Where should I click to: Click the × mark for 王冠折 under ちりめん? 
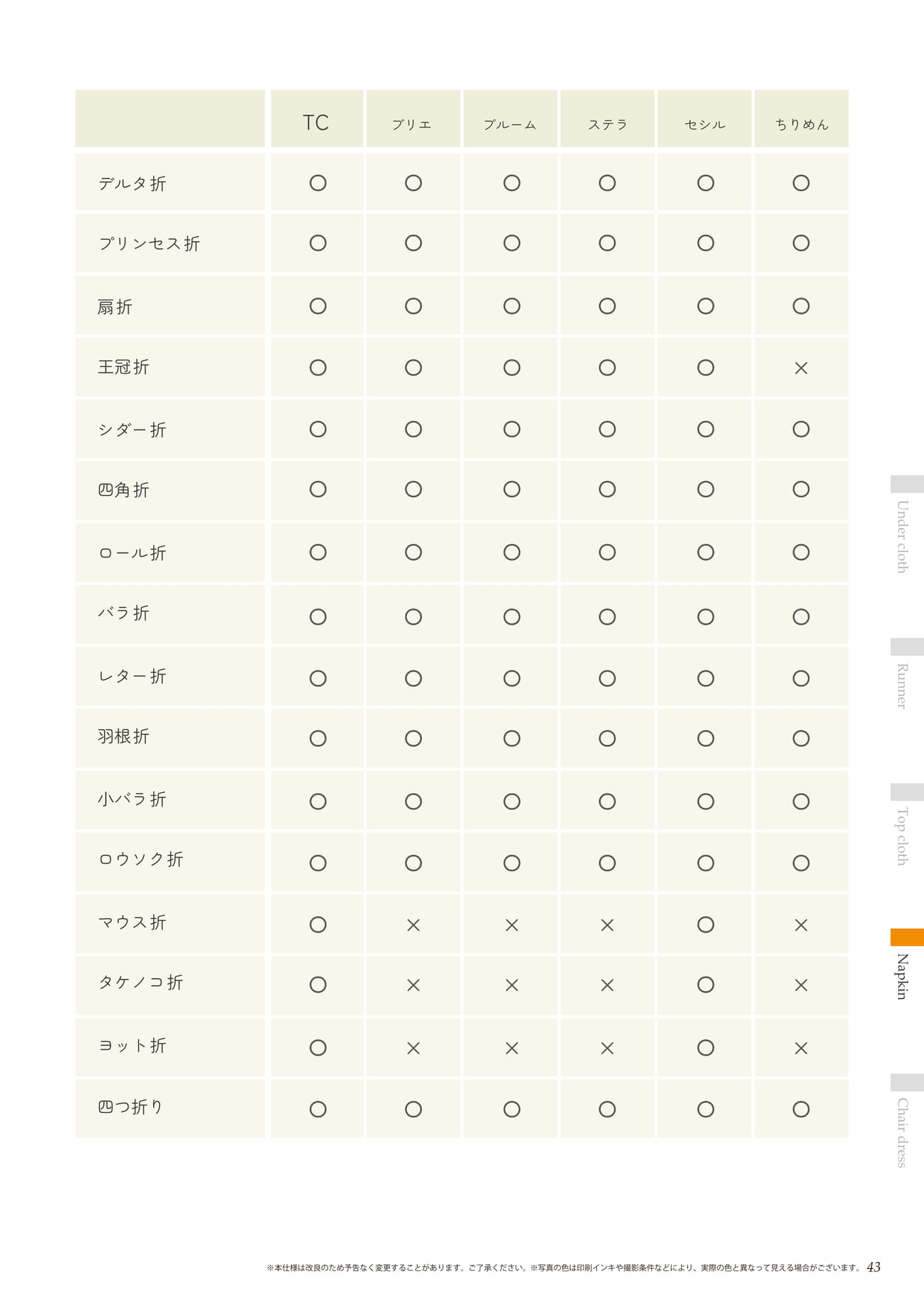pyautogui.click(x=801, y=368)
